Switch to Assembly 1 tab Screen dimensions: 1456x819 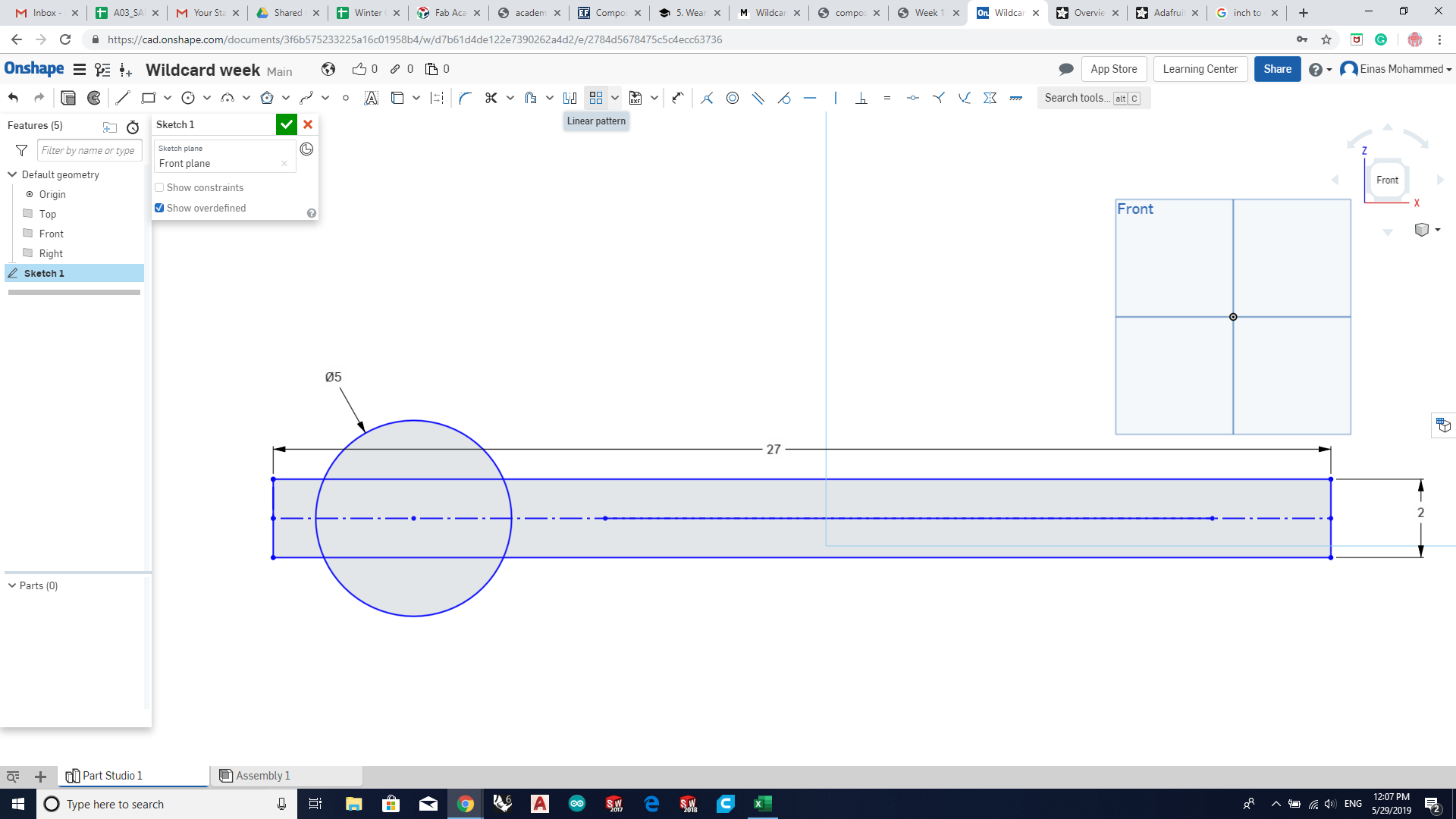[262, 775]
